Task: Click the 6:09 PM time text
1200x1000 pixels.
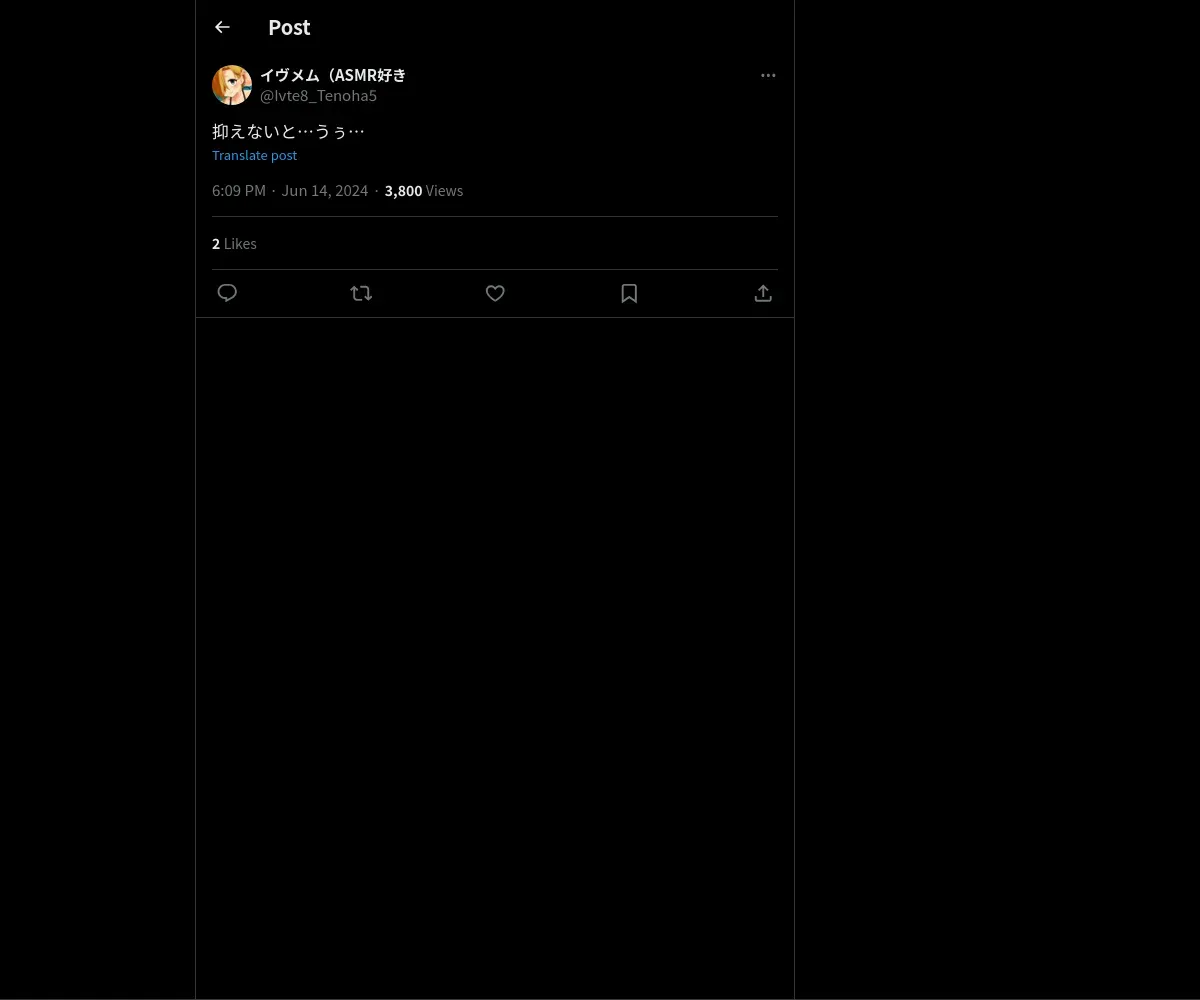Action: pyautogui.click(x=239, y=191)
